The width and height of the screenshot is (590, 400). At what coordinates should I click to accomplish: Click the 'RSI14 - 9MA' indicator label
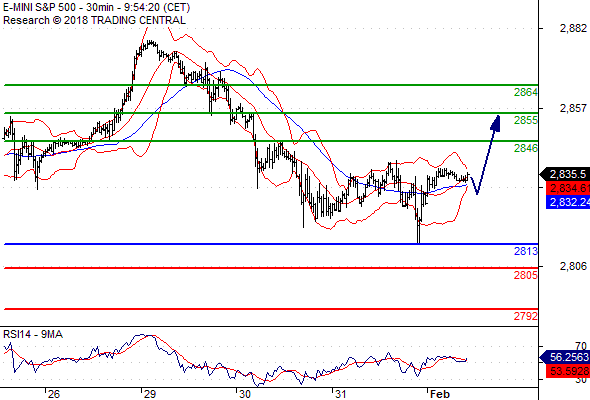tap(33, 334)
